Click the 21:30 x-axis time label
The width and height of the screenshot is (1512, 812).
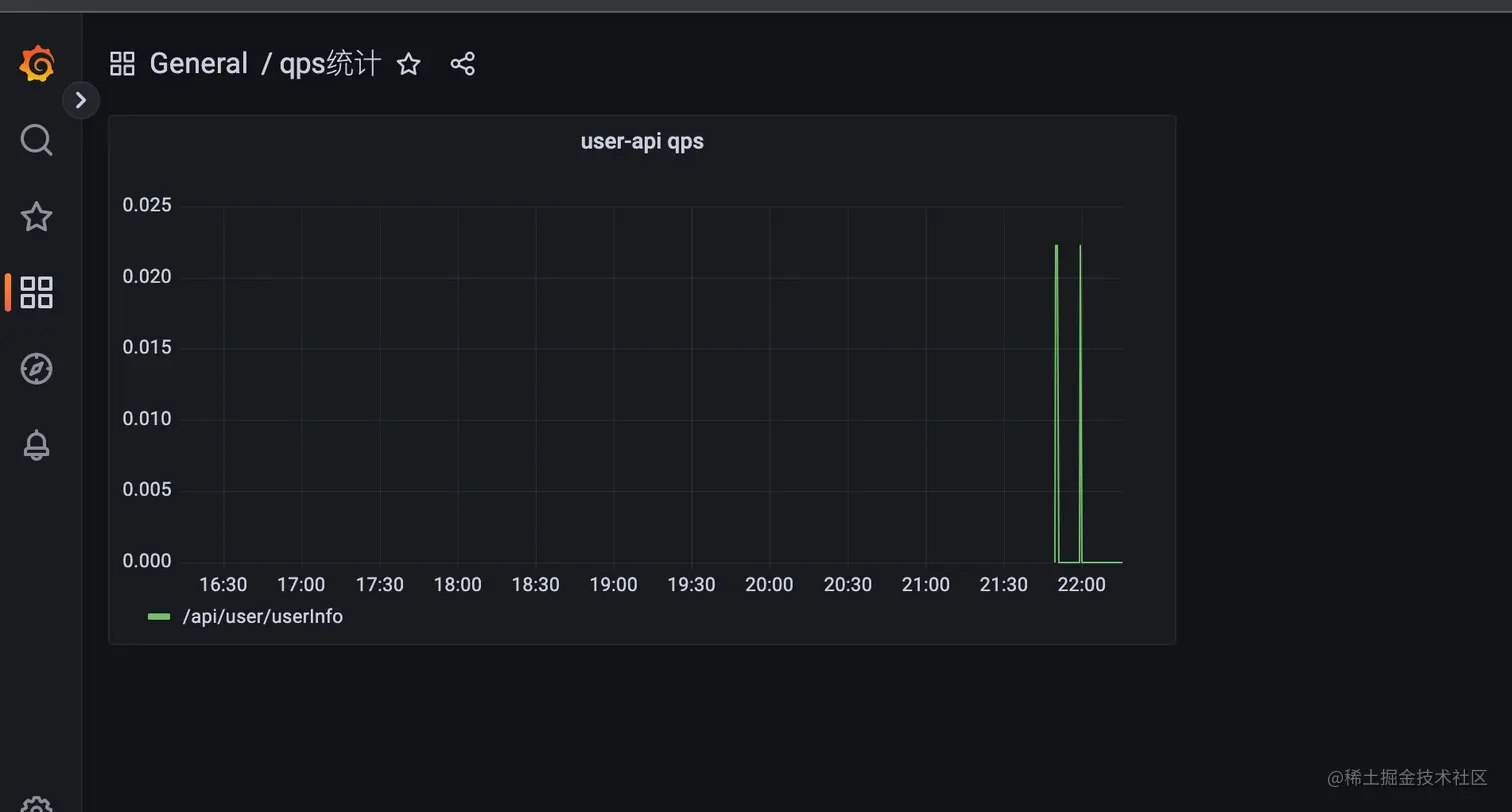(1003, 585)
